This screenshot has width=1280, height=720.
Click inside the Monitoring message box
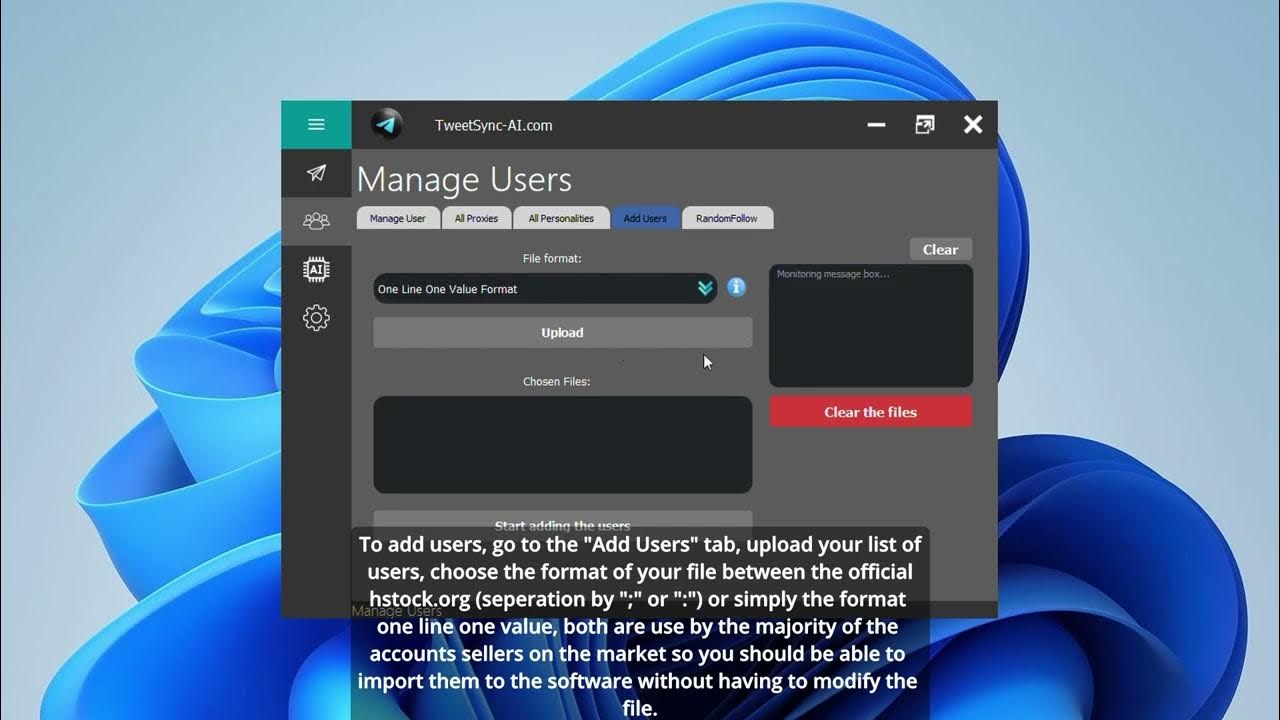(x=869, y=325)
